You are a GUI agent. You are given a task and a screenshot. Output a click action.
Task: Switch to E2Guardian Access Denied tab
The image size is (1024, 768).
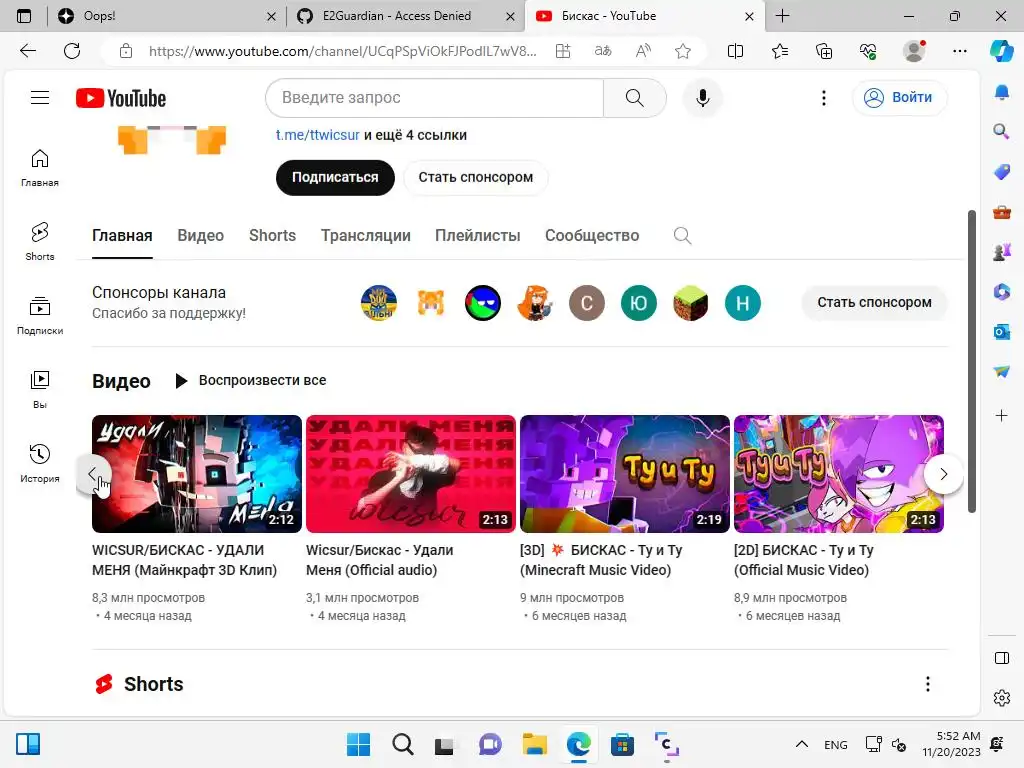coord(406,16)
